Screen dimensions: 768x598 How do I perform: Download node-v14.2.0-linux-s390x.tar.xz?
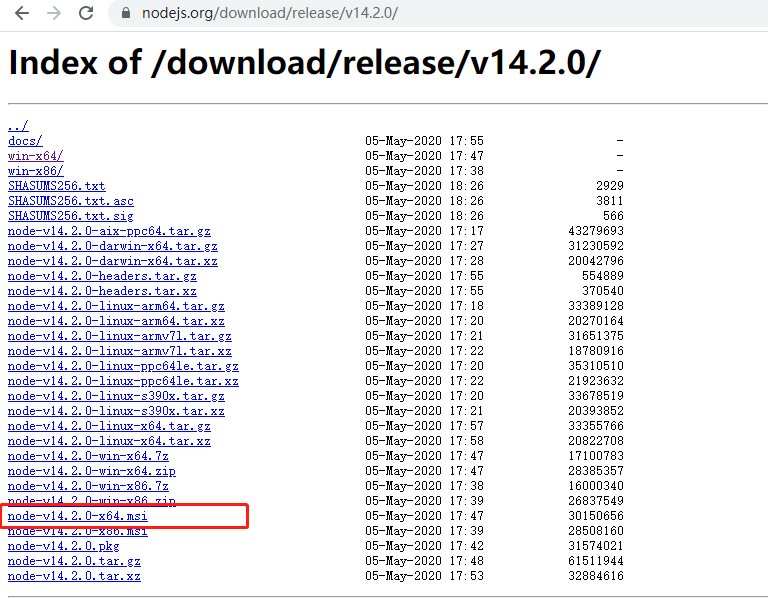click(x=116, y=411)
